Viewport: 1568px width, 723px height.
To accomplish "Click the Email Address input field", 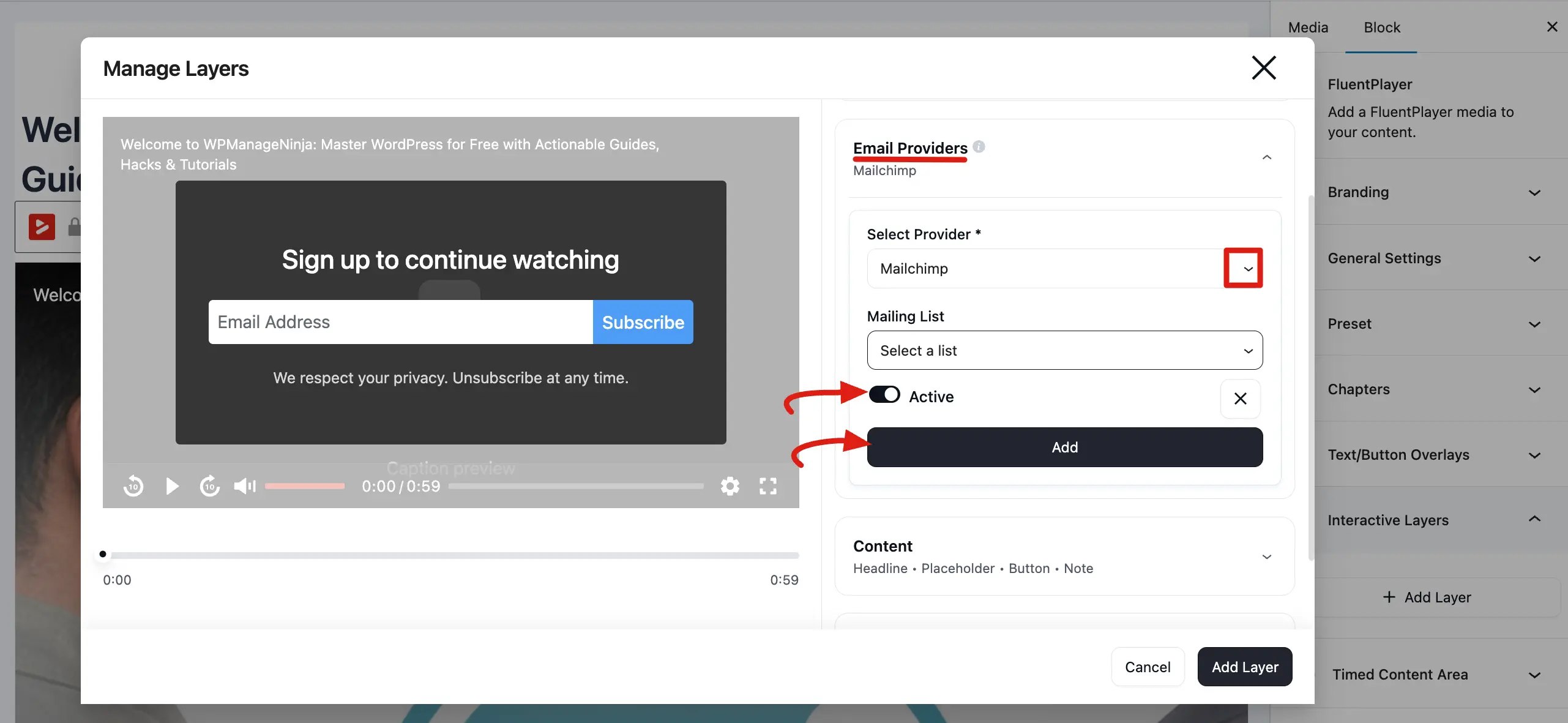I will click(400, 322).
